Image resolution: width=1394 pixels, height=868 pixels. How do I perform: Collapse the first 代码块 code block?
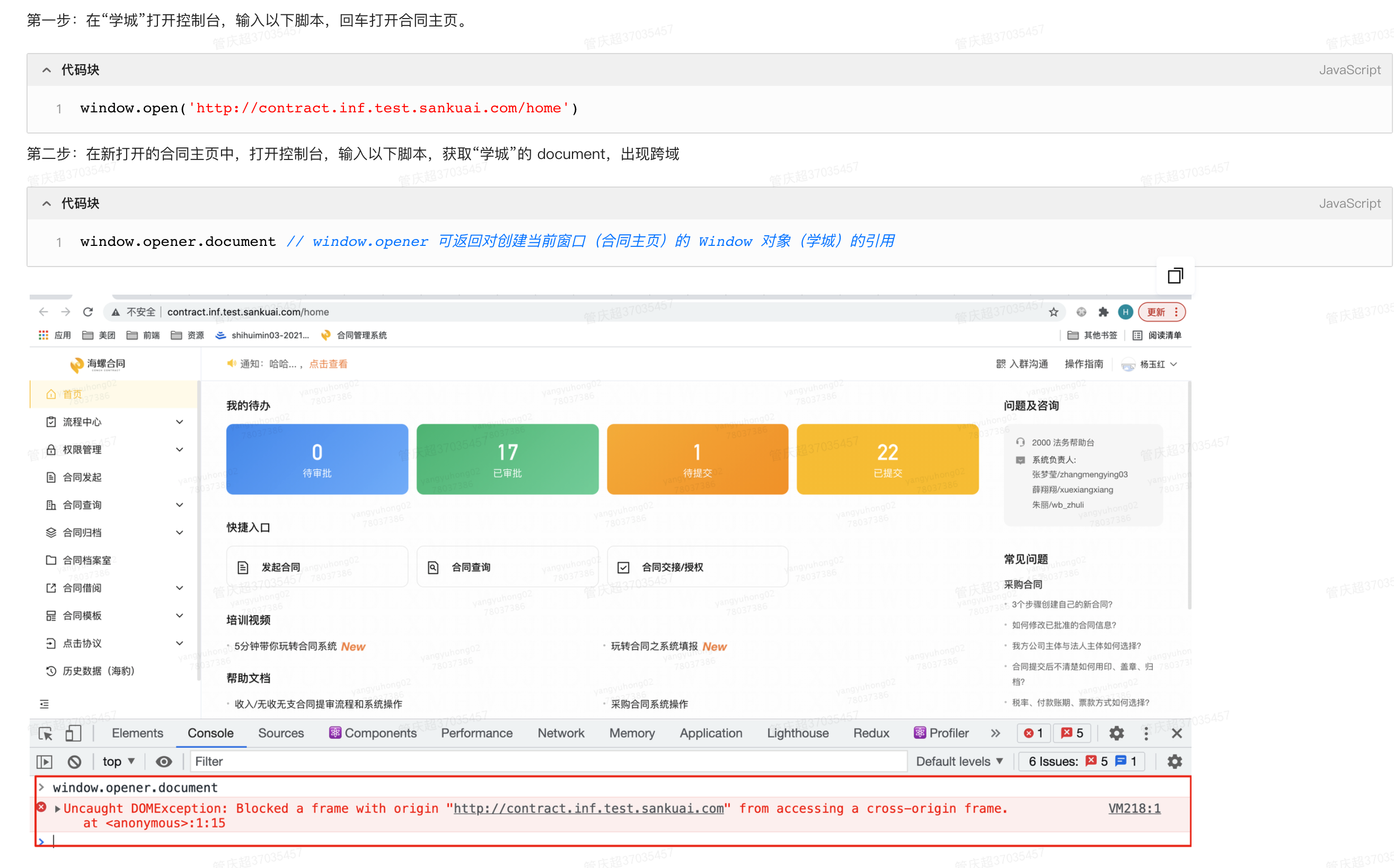point(47,70)
